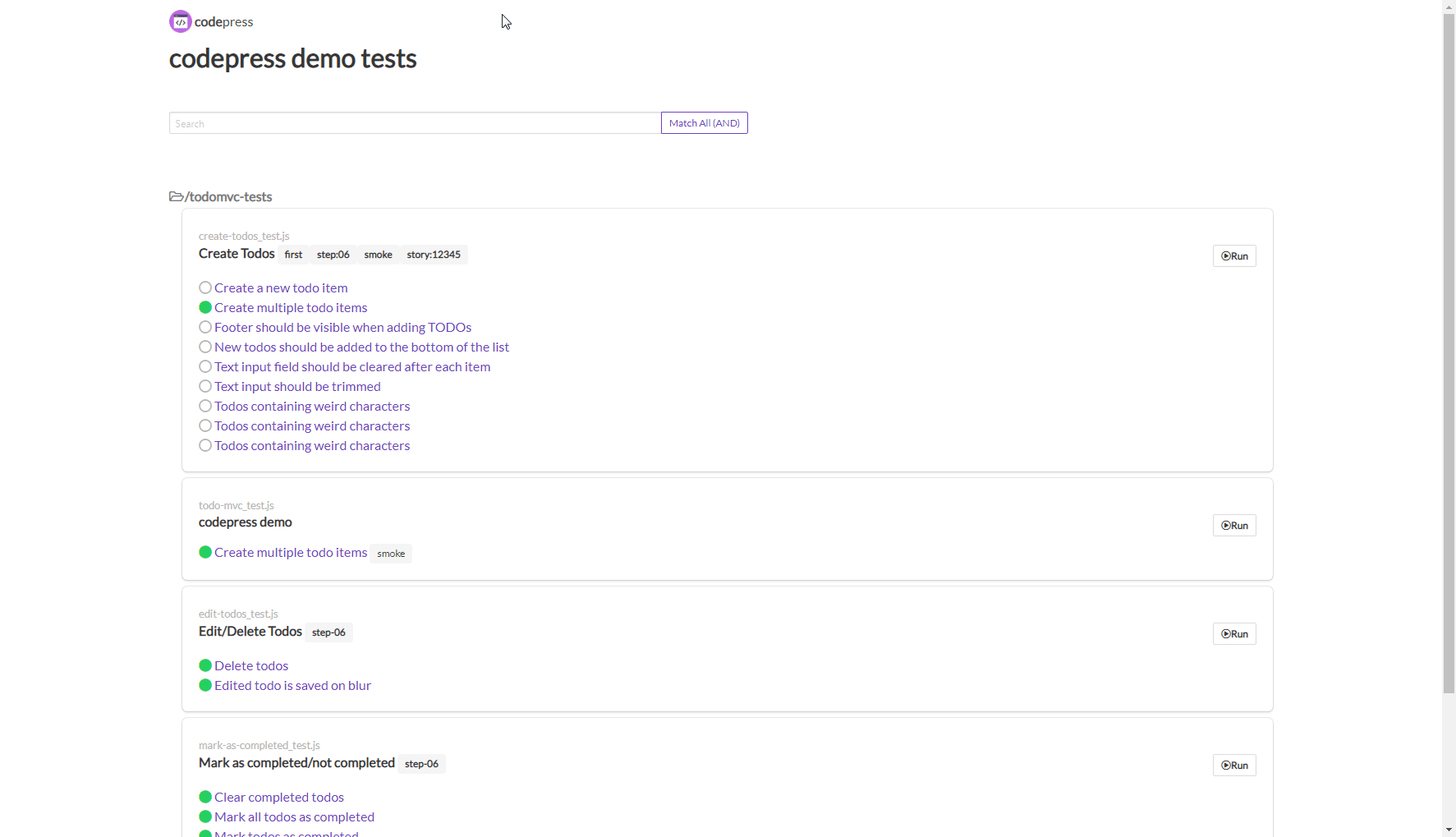
Task: Click green status dot for Mark all todos completed
Action: 205,816
